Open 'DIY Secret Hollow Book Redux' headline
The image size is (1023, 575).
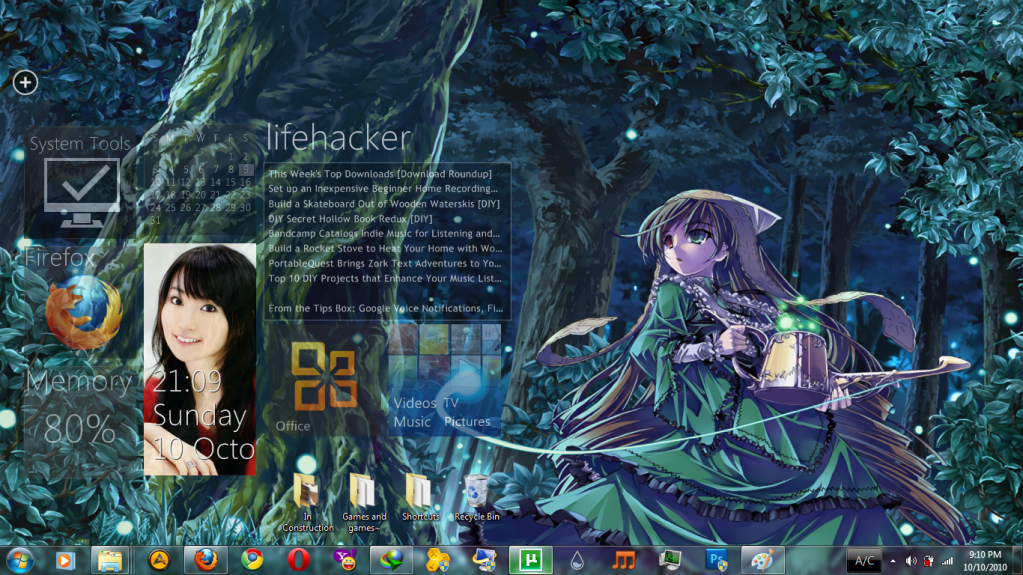pyautogui.click(x=350, y=218)
